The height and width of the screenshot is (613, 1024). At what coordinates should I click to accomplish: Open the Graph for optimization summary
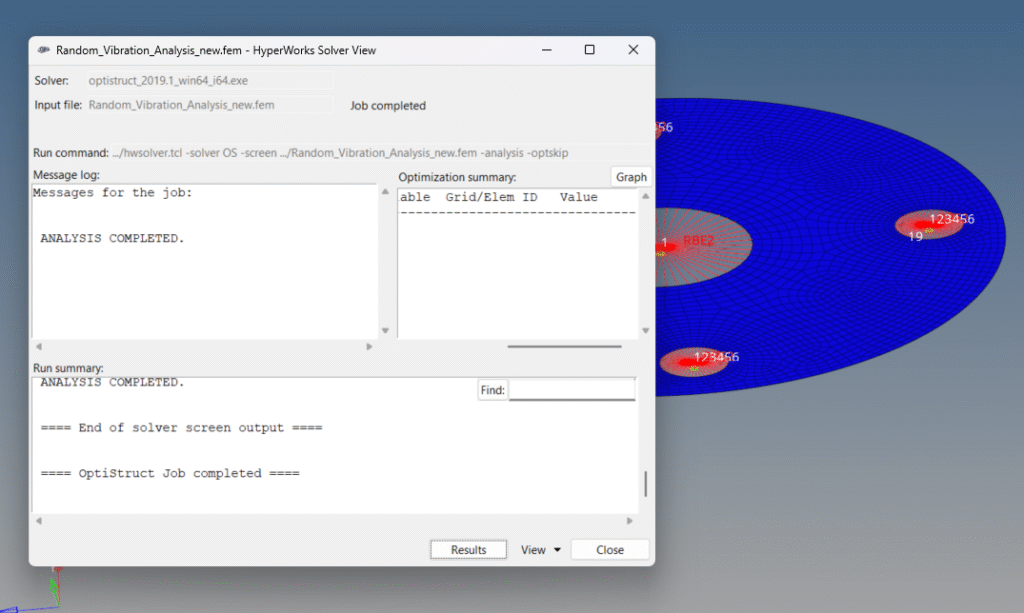pyautogui.click(x=631, y=177)
